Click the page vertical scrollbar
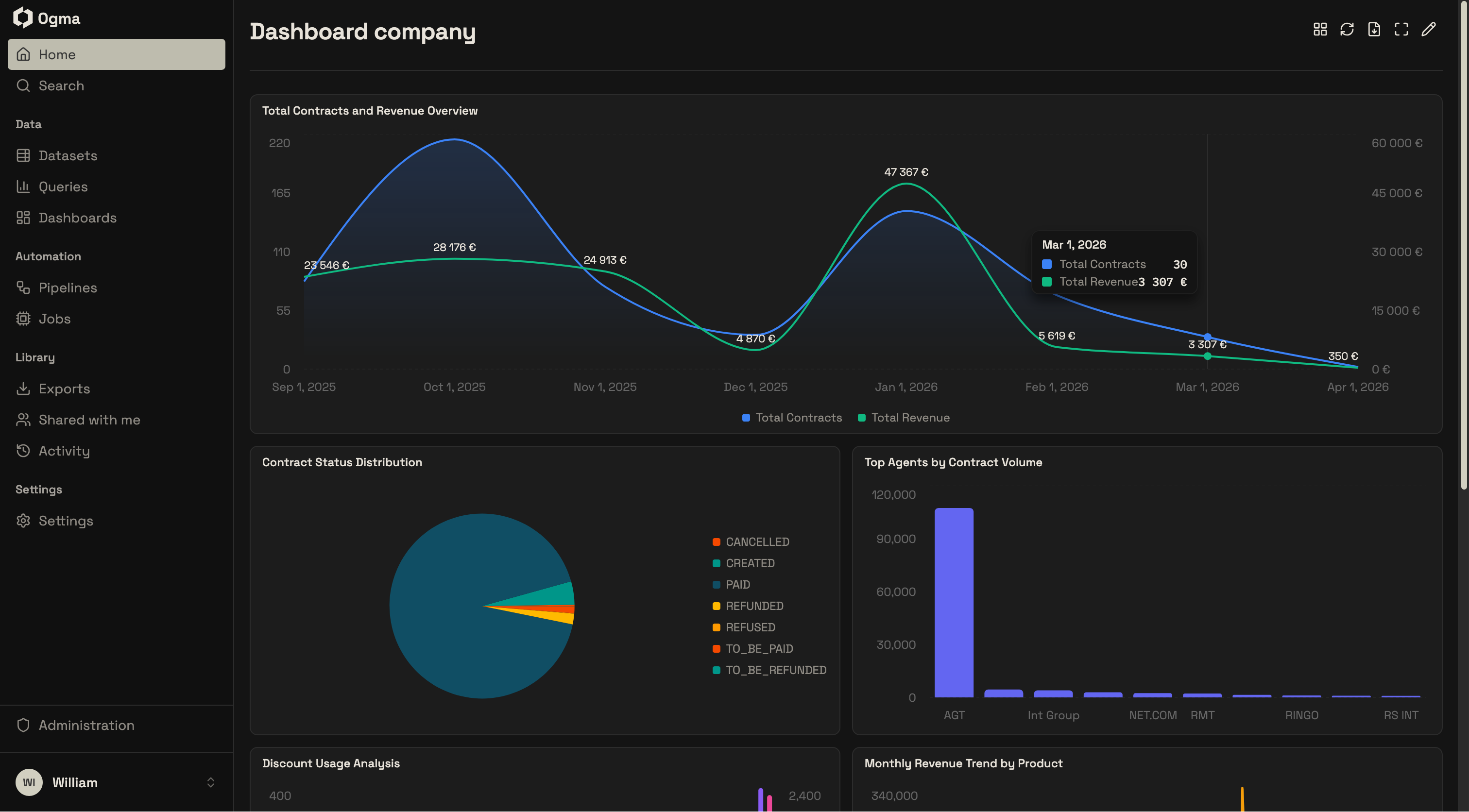 click(1463, 245)
